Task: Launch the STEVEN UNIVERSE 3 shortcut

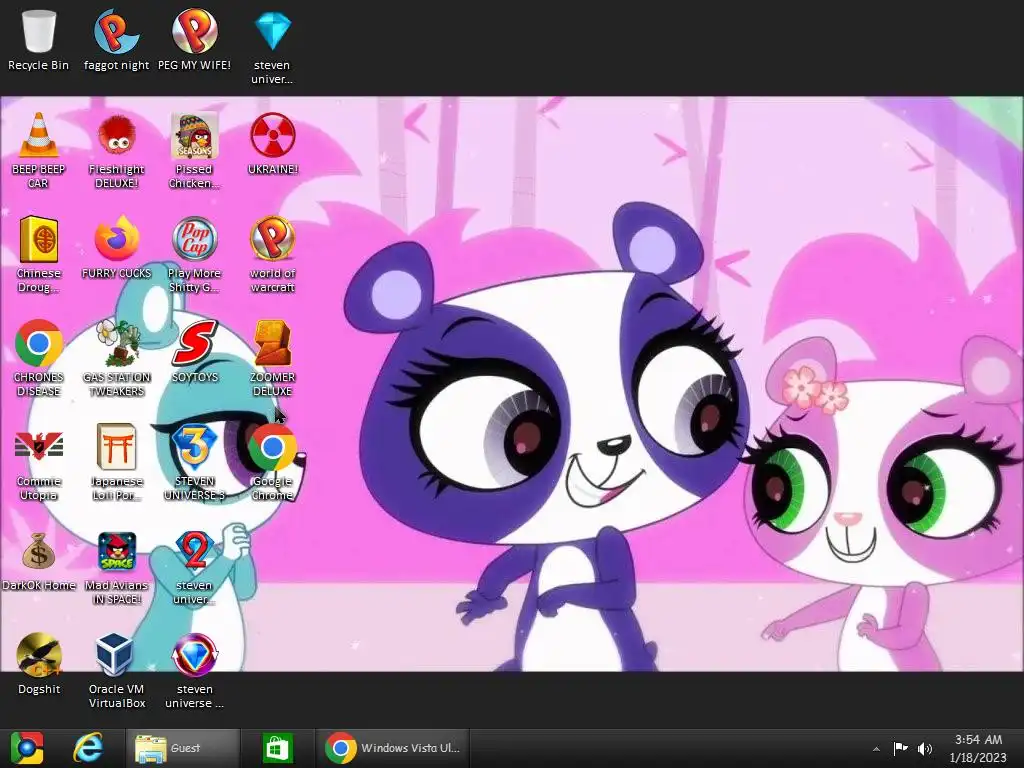Action: pos(194,462)
